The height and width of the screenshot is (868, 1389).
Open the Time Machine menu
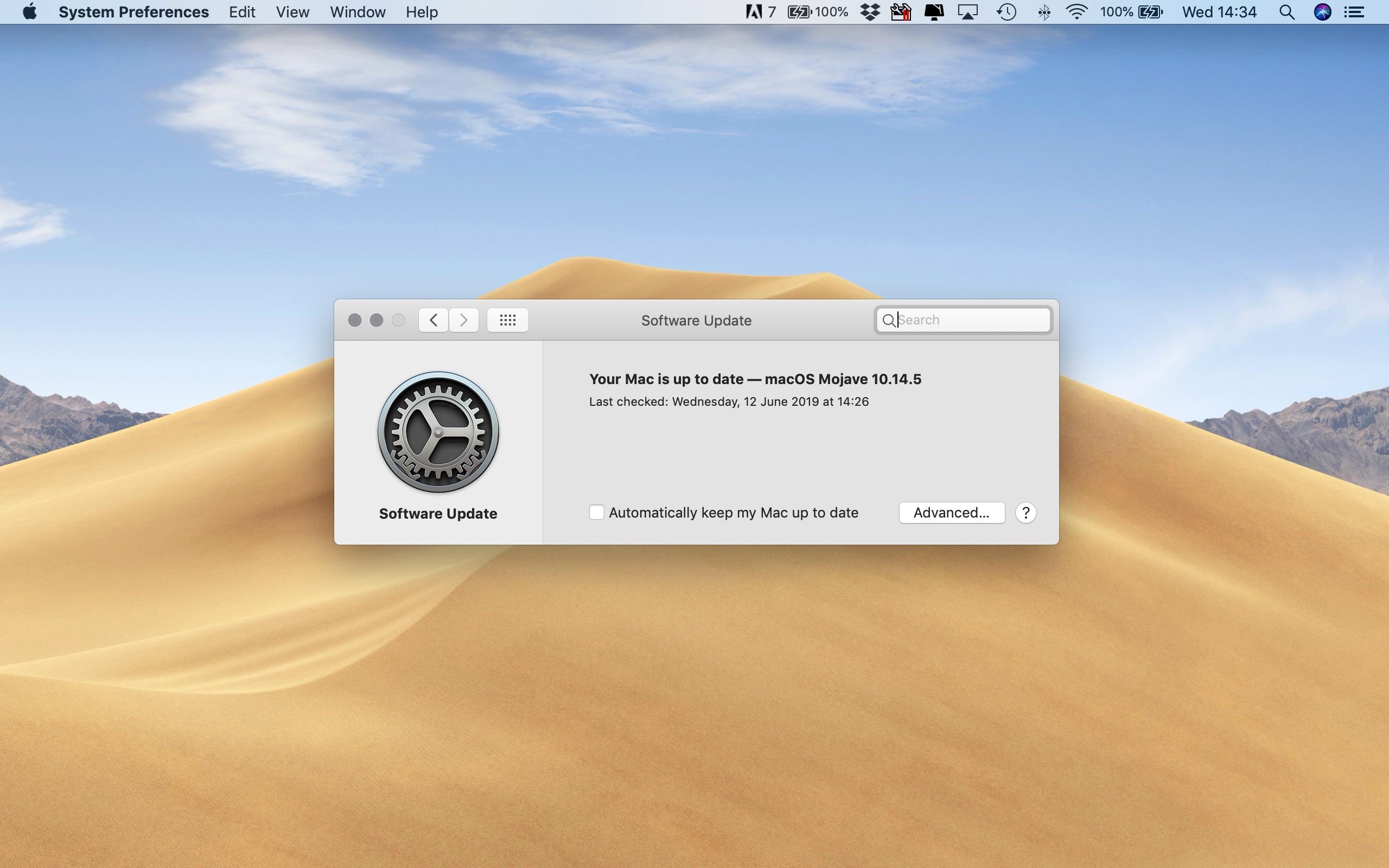pos(1006,12)
